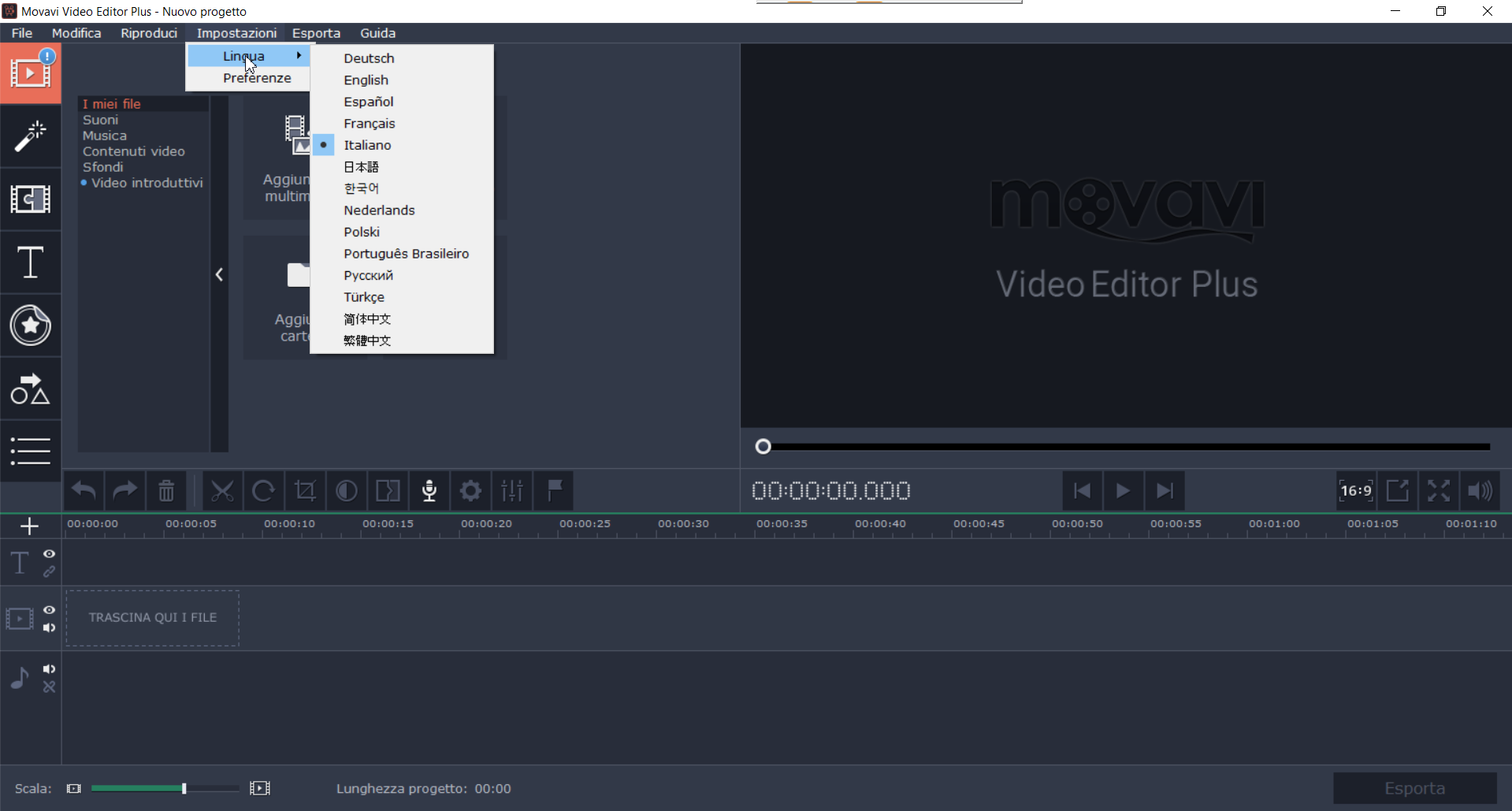Screen dimensions: 1512x811
Task: Collapse the media panel with chevron
Action: pyautogui.click(x=220, y=274)
